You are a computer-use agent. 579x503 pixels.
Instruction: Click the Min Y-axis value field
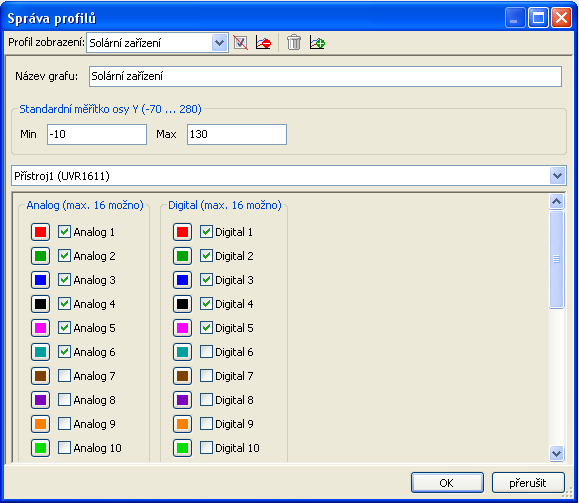[x=97, y=134]
